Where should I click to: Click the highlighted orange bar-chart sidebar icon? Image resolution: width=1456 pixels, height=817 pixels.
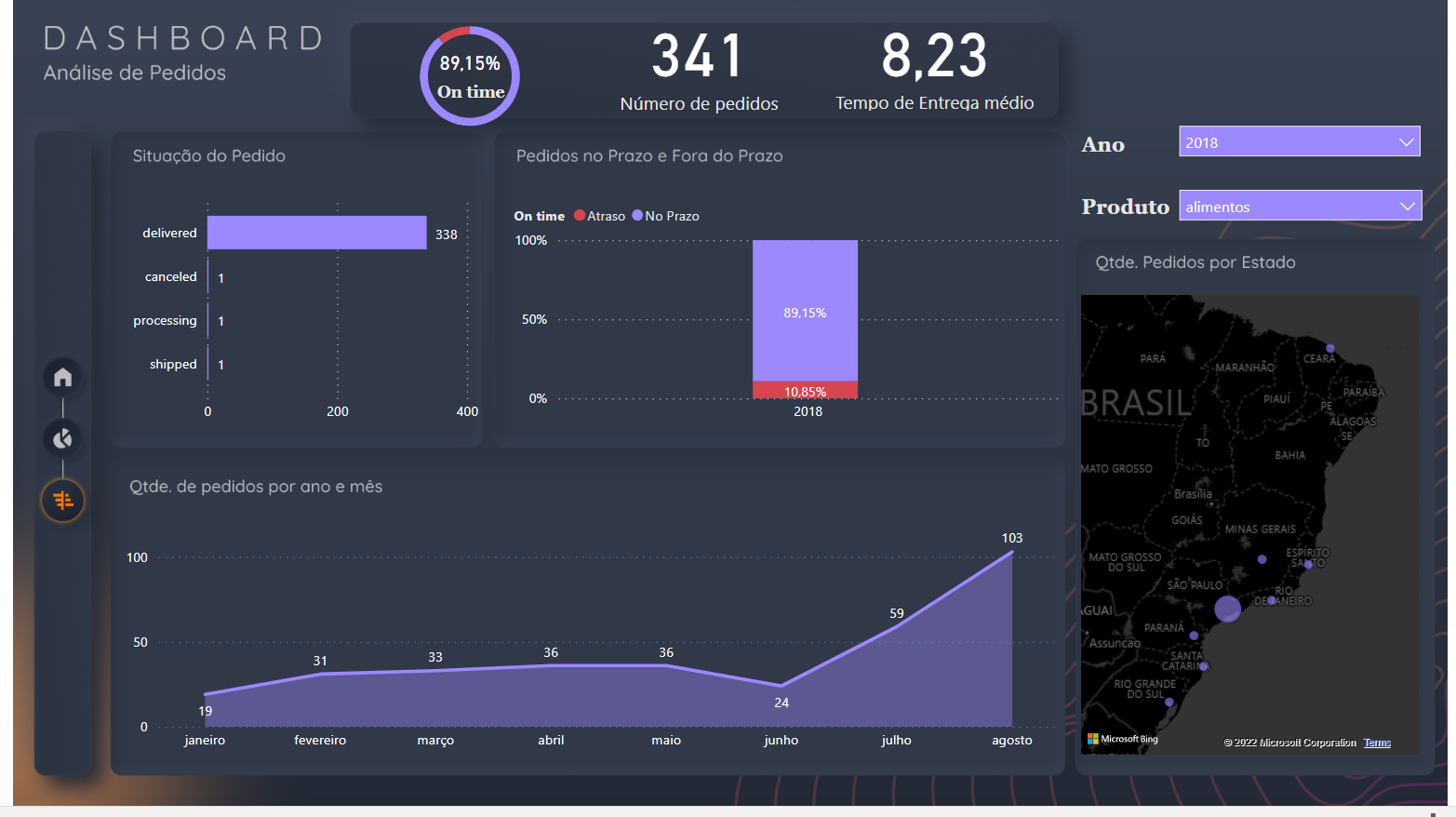62,500
